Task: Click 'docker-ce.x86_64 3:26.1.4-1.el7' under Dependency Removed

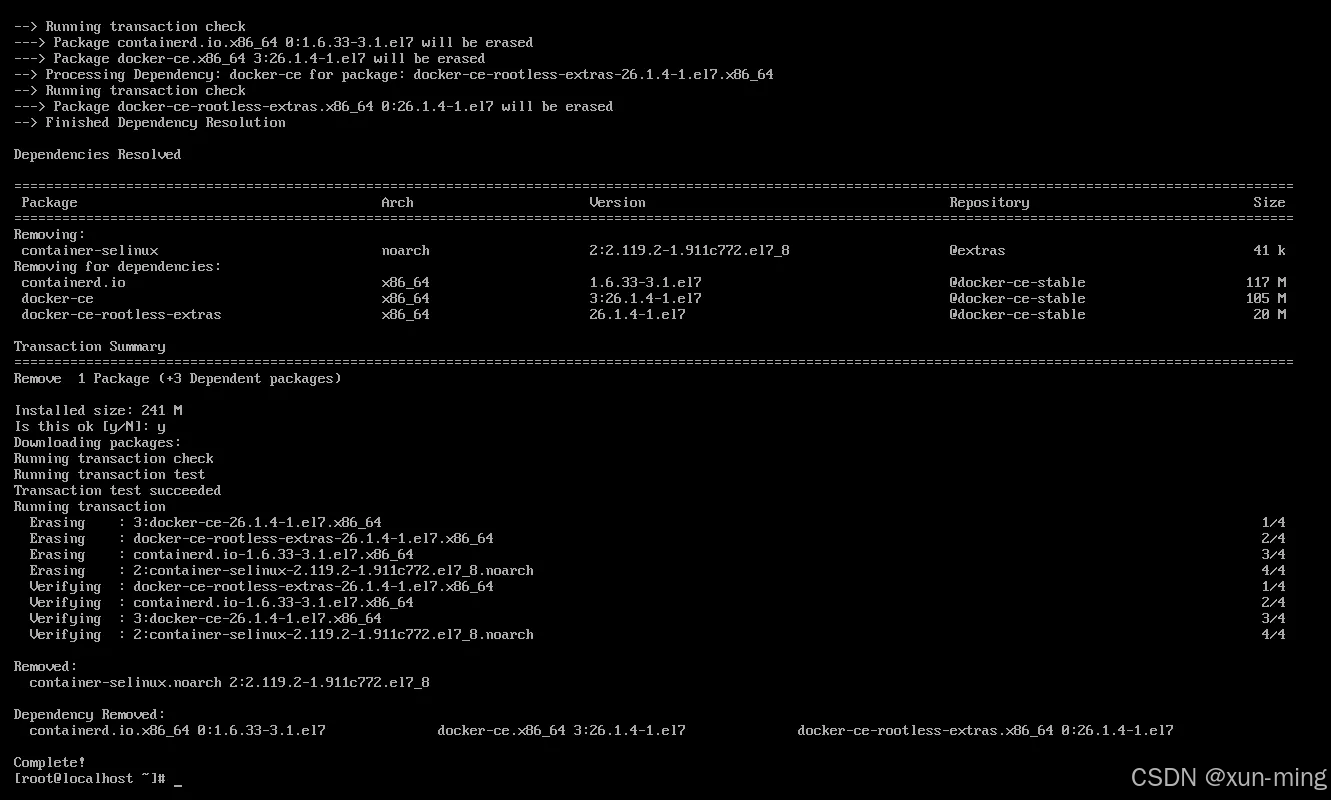Action: click(x=561, y=730)
